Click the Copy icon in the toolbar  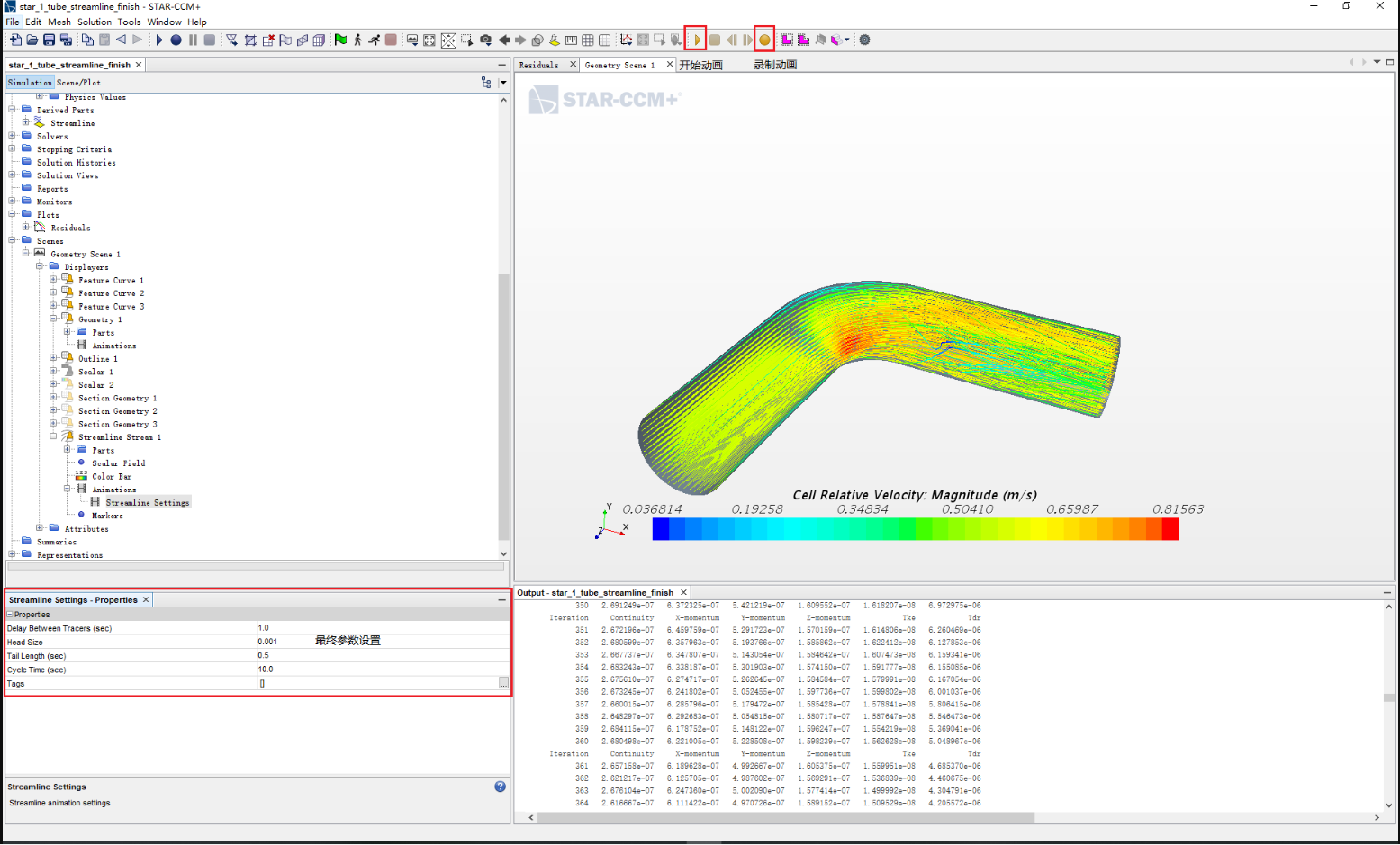[x=87, y=40]
